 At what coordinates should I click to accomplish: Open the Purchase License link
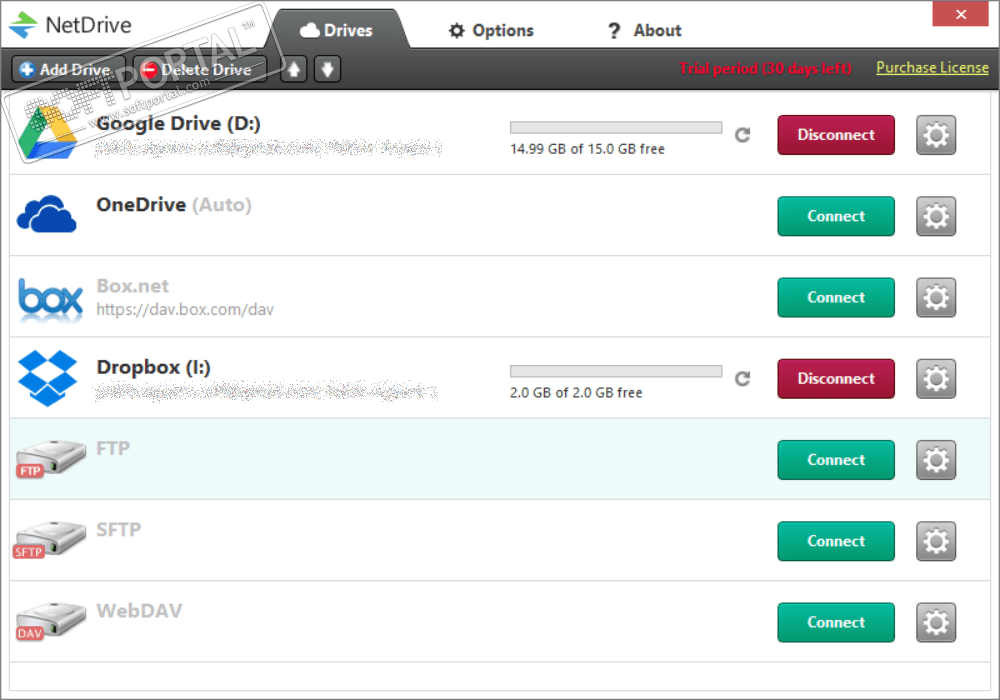tap(932, 68)
